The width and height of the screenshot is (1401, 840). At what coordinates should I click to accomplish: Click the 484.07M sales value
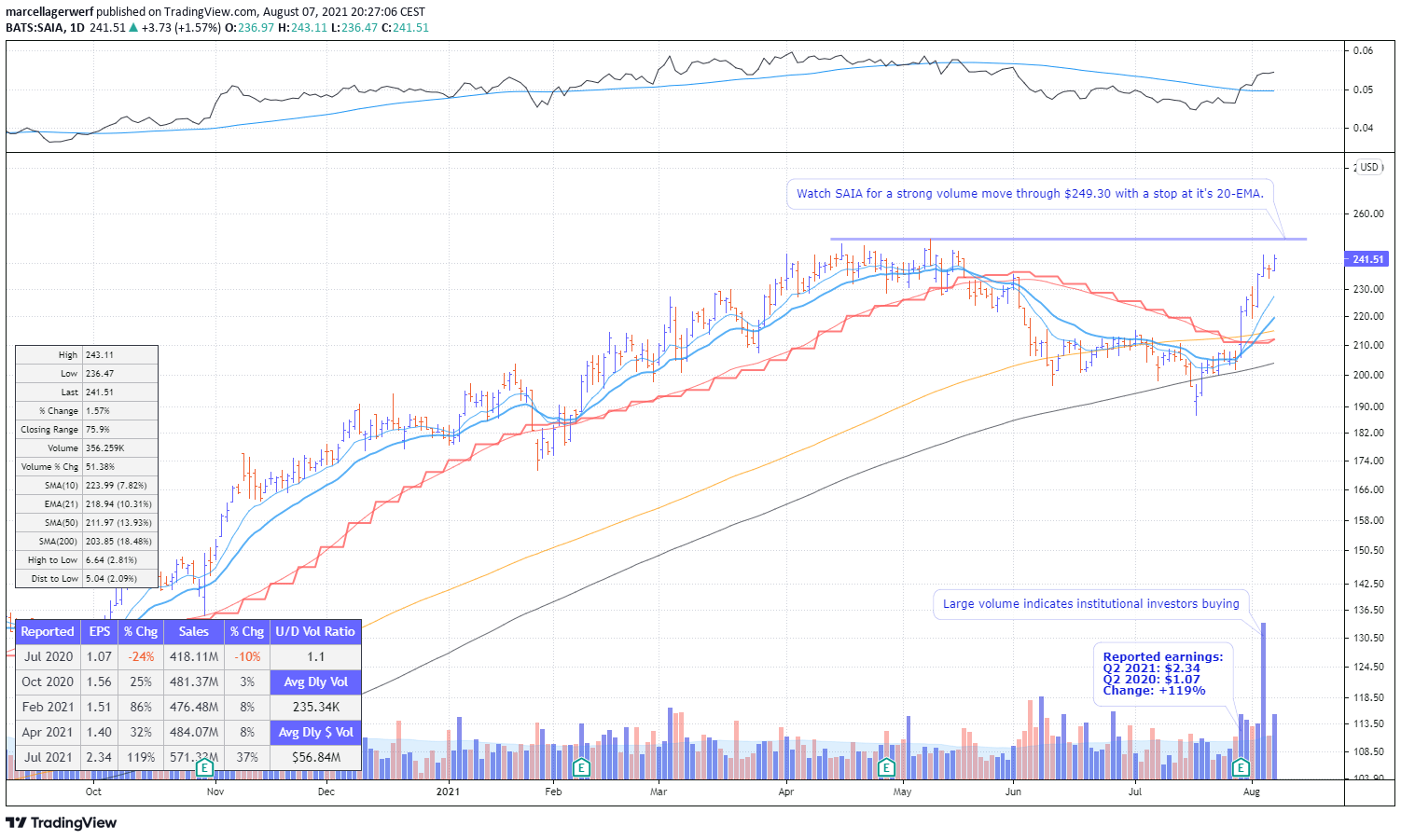click(x=194, y=733)
